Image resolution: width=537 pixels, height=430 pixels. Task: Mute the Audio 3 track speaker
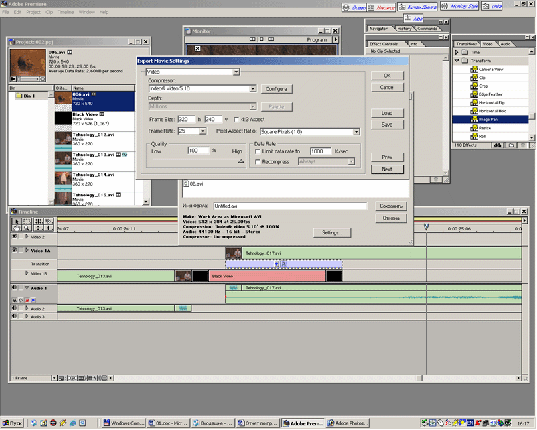coord(15,316)
